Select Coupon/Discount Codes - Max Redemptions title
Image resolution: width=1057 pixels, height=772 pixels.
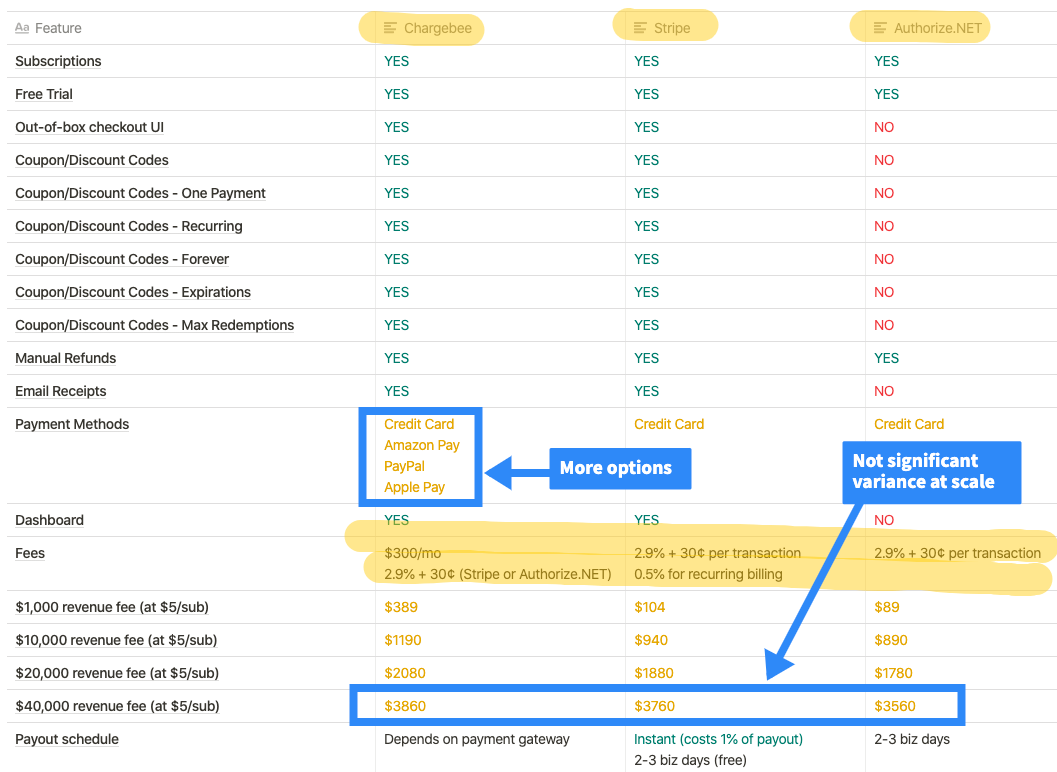click(154, 326)
